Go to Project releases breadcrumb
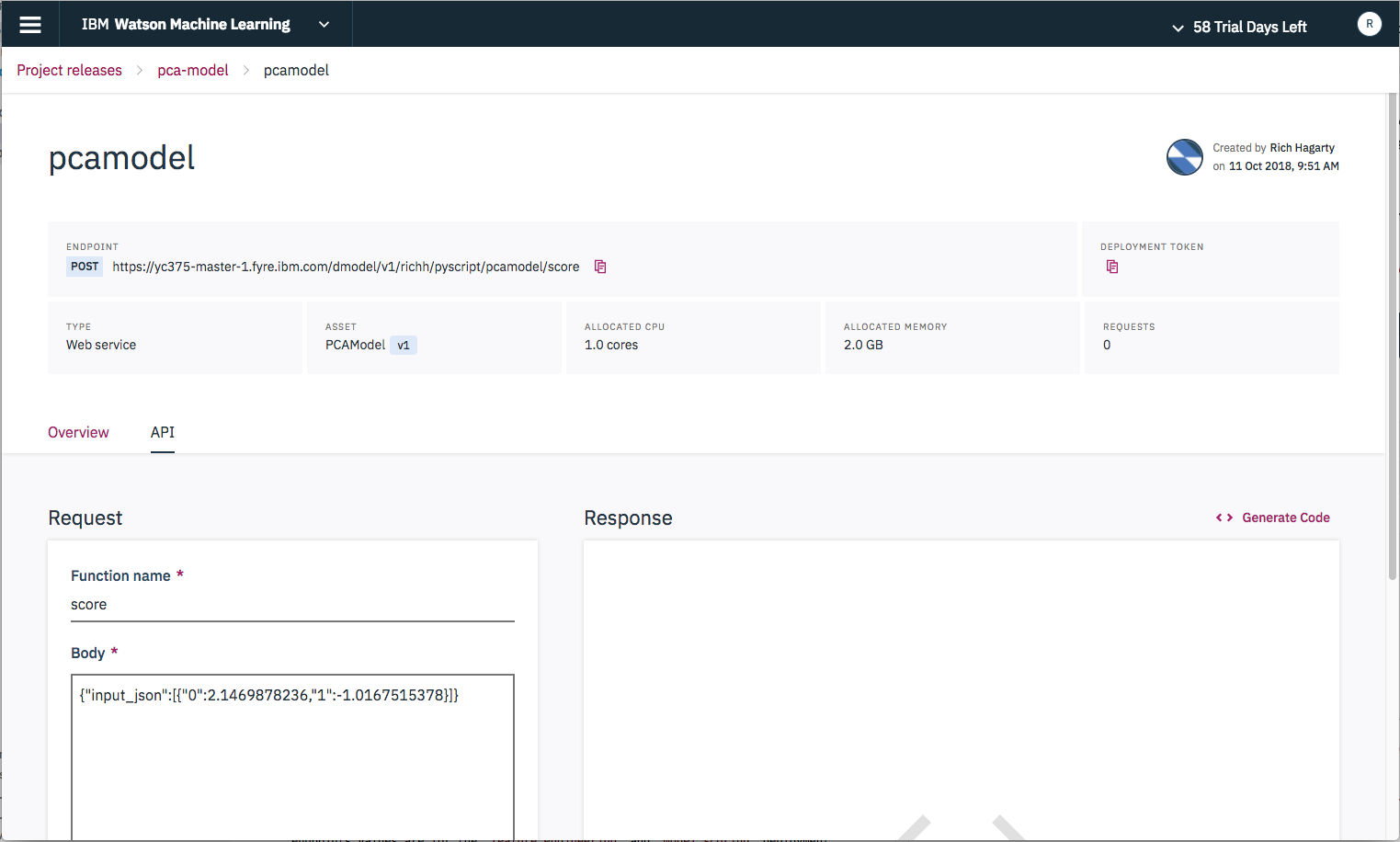This screenshot has width=1400, height=842. 69,70
